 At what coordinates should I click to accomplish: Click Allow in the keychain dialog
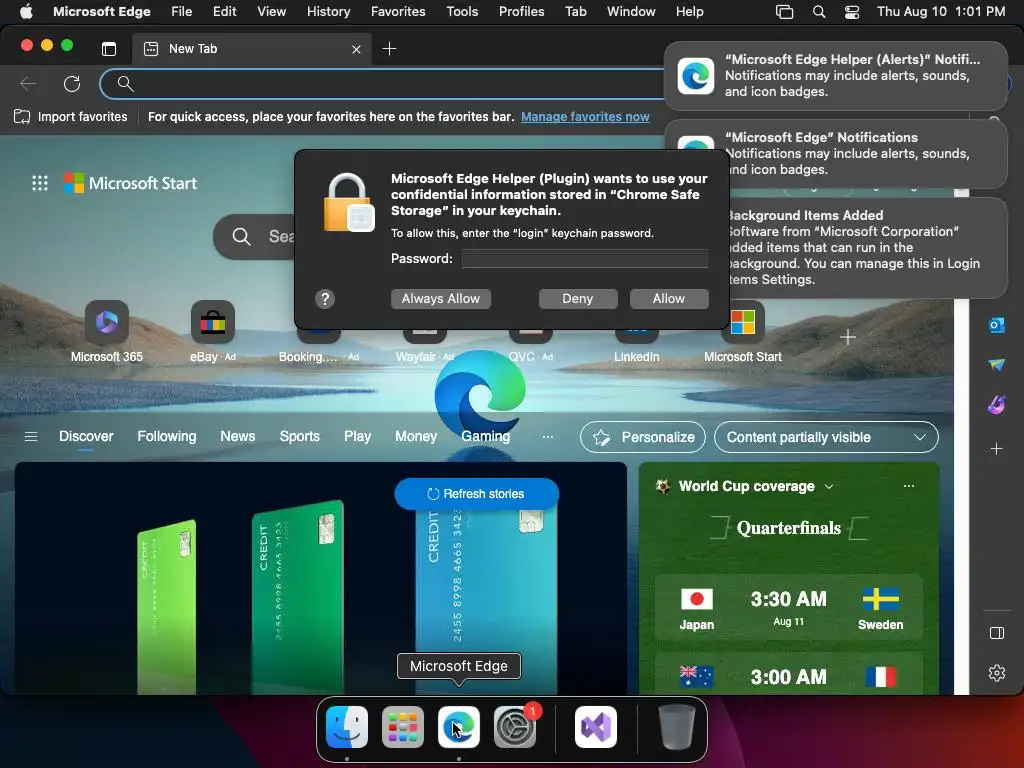(x=669, y=298)
